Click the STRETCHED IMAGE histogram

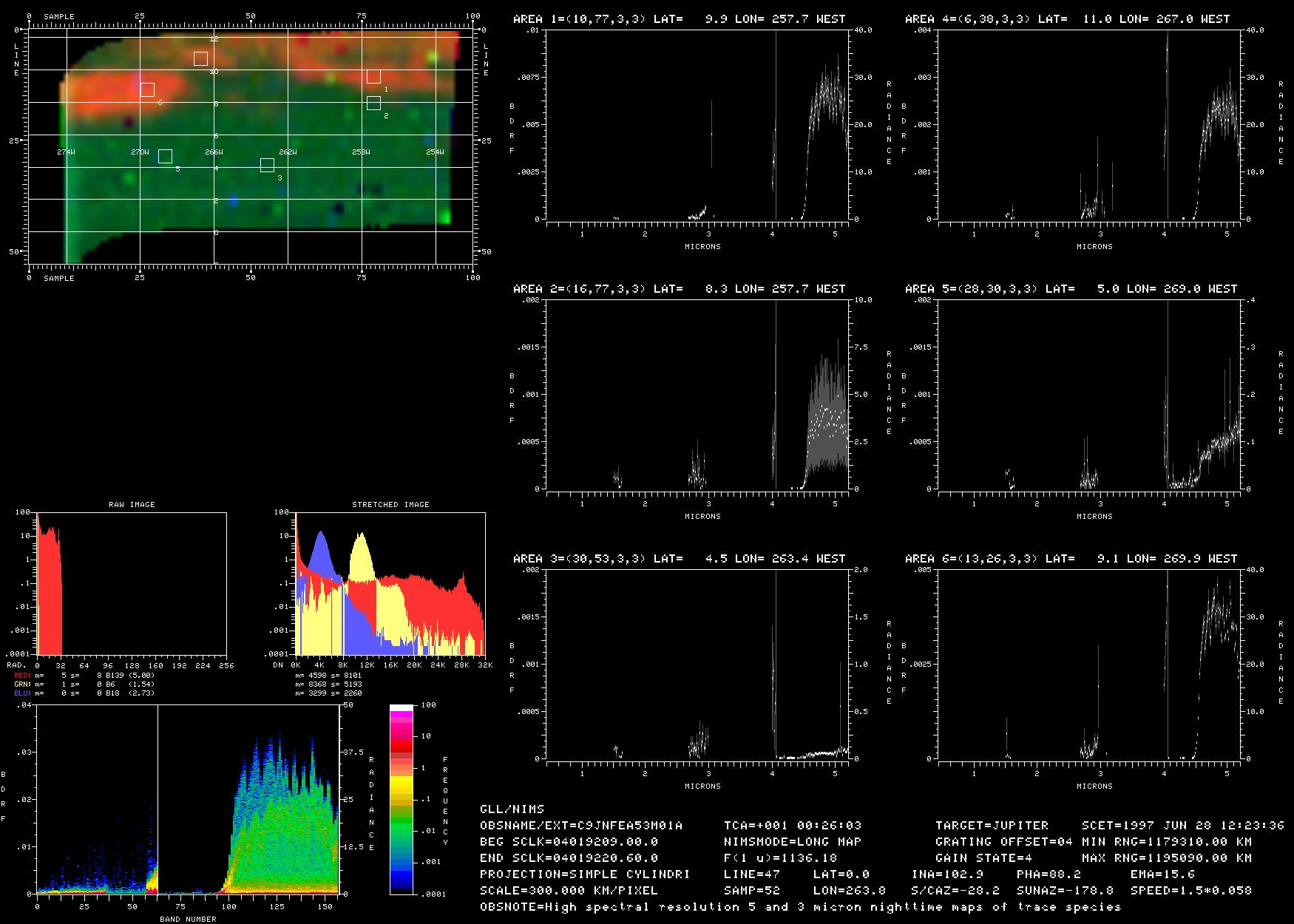coord(390,583)
